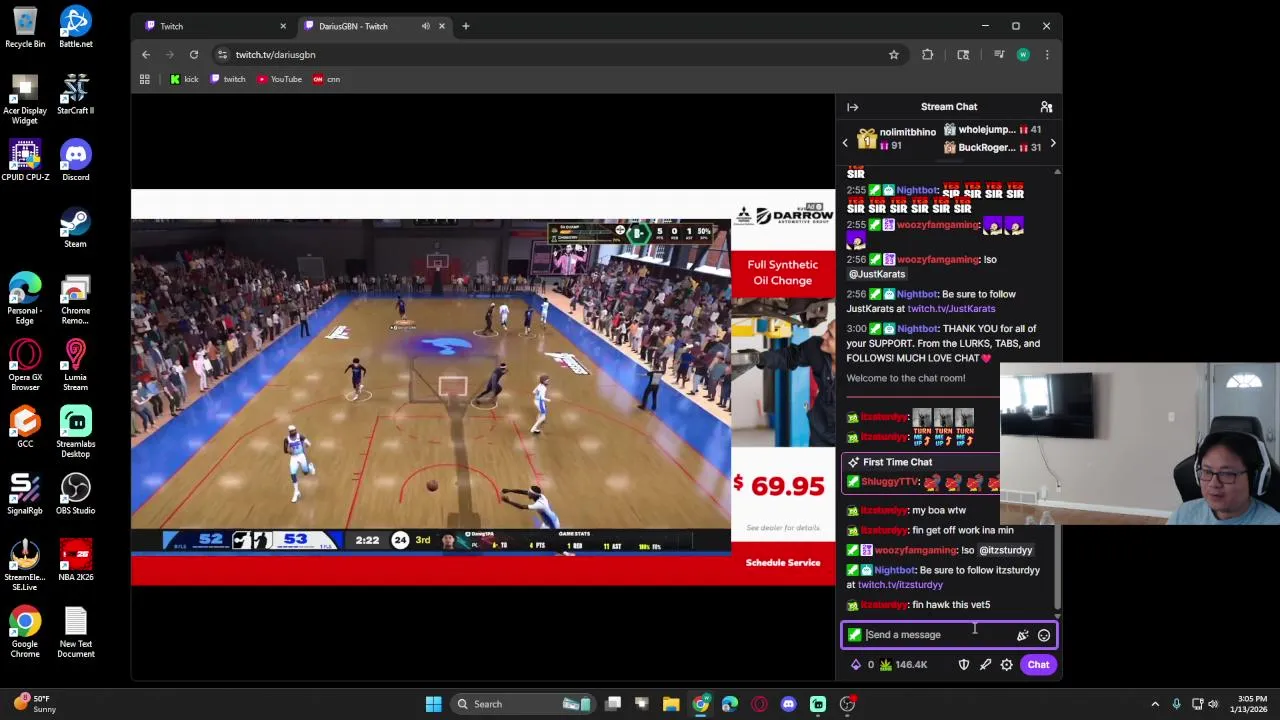The image size is (1280, 720).
Task: Open OBS Studio from taskbar
Action: tap(847, 704)
